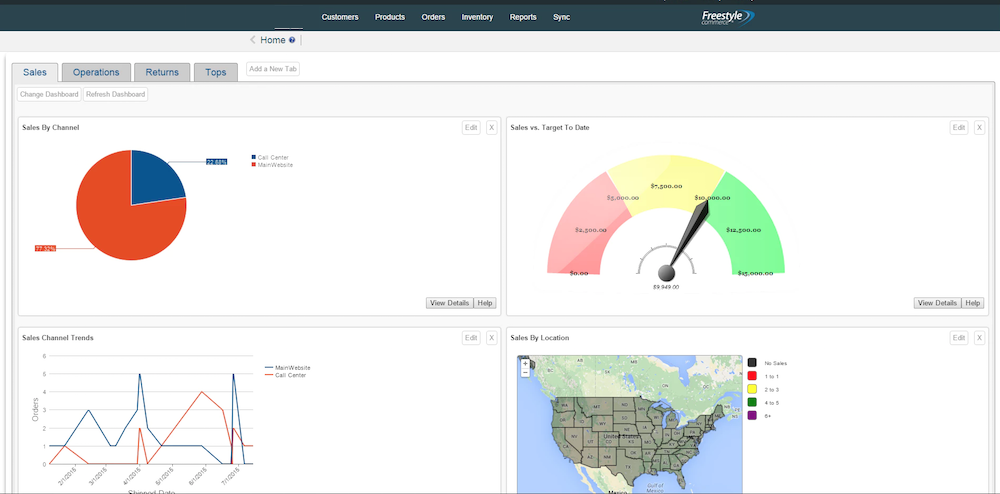This screenshot has width=1000, height=494.
Task: Open the Products menu
Action: tap(390, 17)
